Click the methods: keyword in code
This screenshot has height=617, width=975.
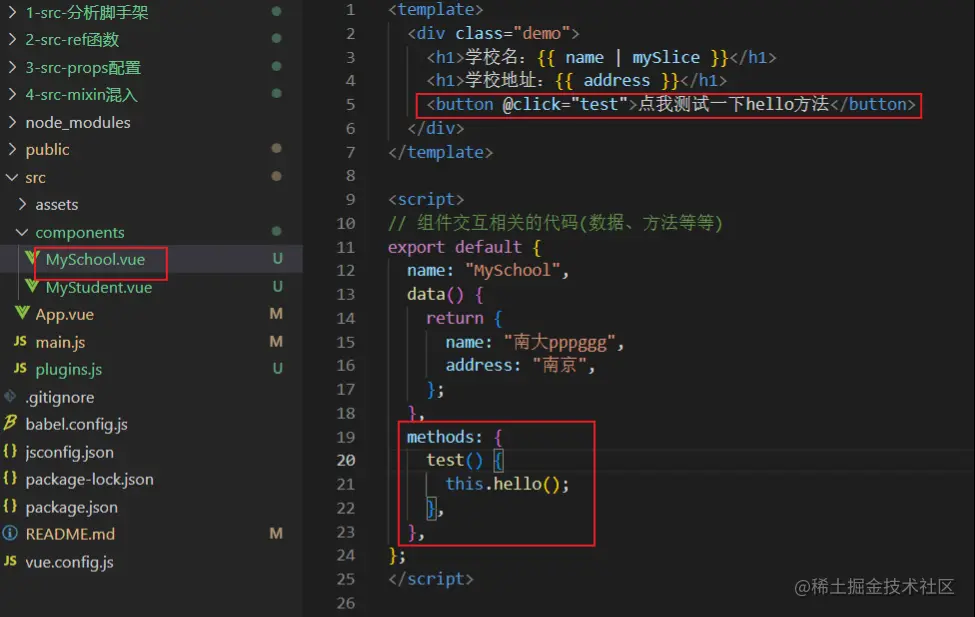pos(445,437)
